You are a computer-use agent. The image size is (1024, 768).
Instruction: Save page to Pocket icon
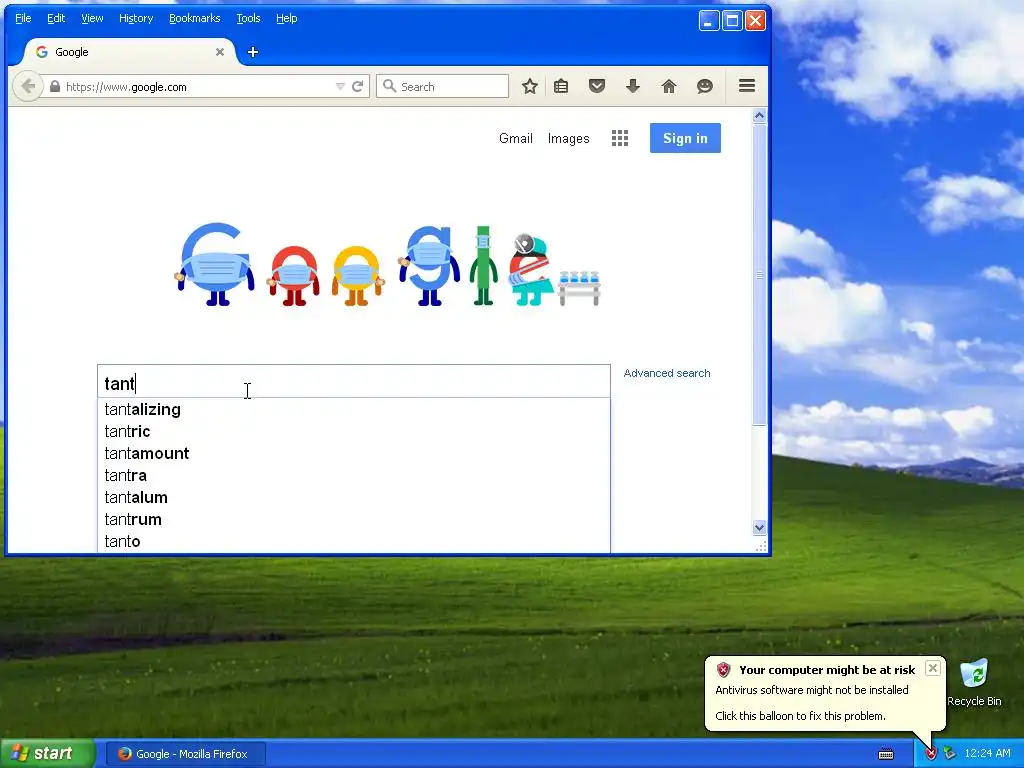click(597, 86)
